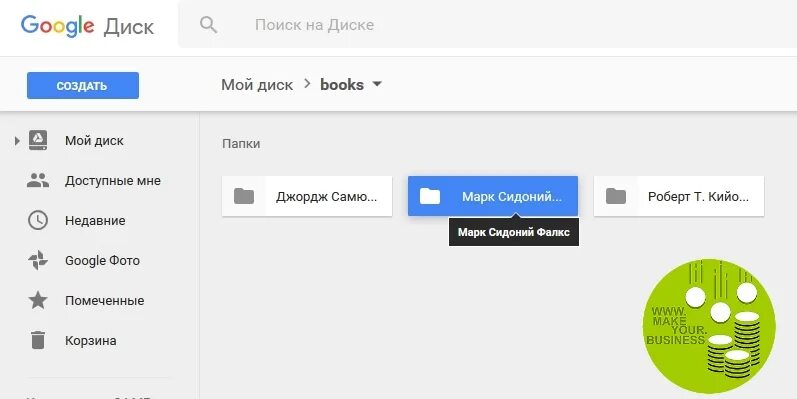Expand the Мой диск tree arrow
This screenshot has height=399, width=797.
pos(17,141)
